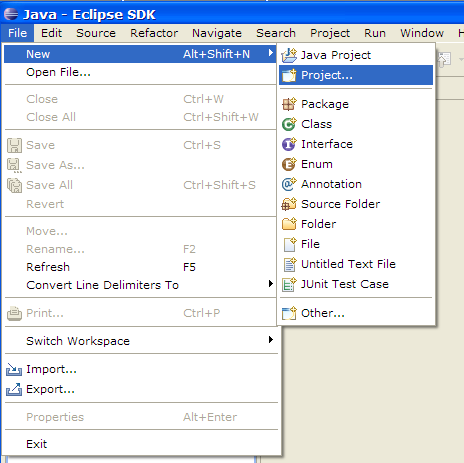Click the Export icon in File menu
Screen dimensions: 464x463
[14, 389]
